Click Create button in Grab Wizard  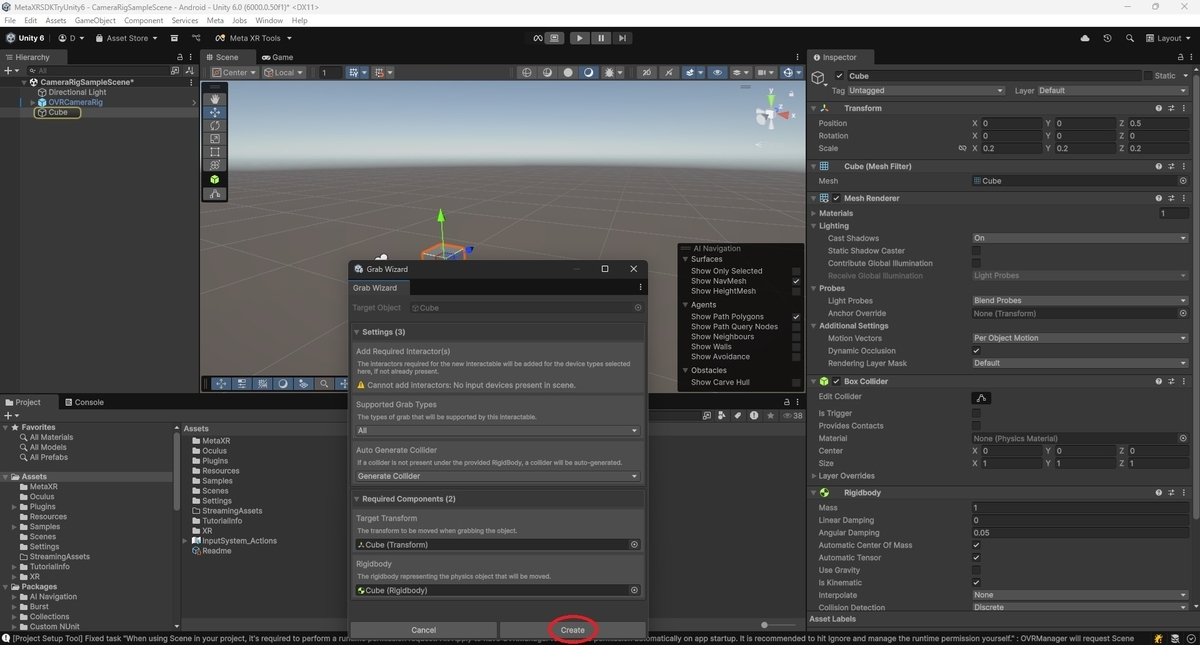572,630
